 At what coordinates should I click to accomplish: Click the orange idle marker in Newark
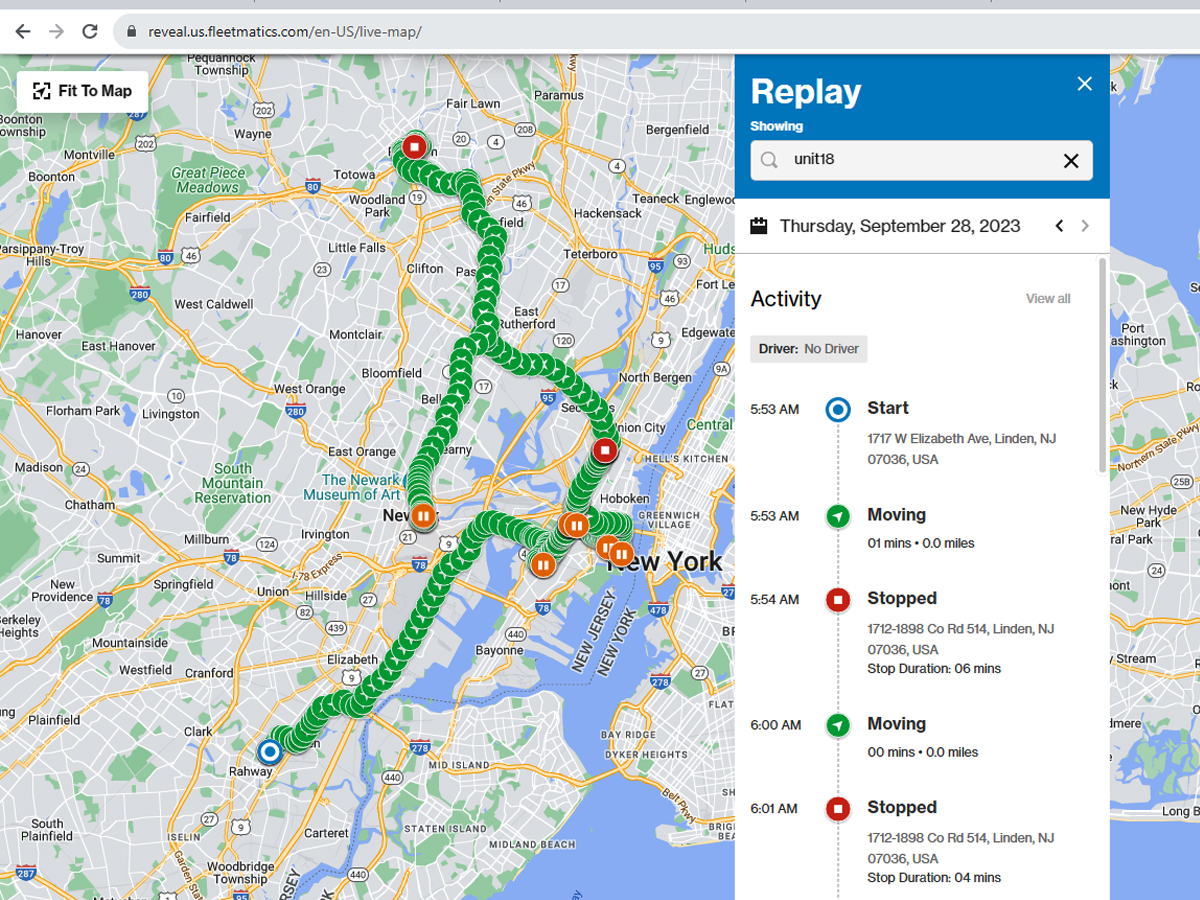click(x=423, y=517)
